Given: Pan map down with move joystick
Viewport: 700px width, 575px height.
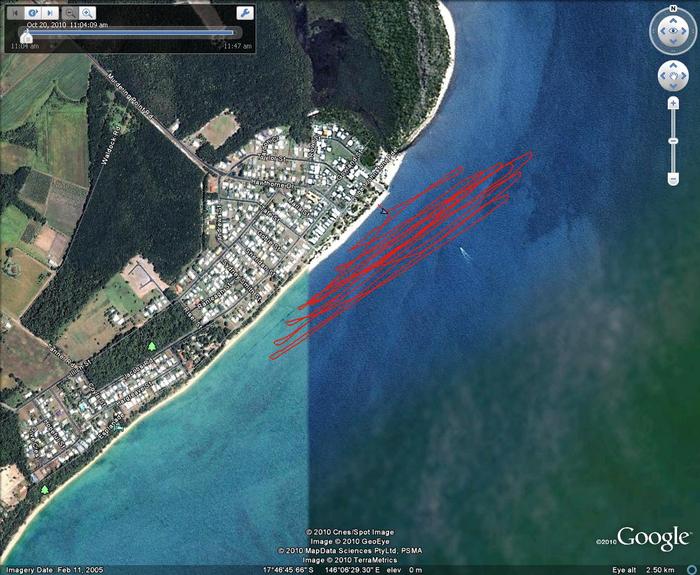Looking at the screenshot, I should 672,87.
